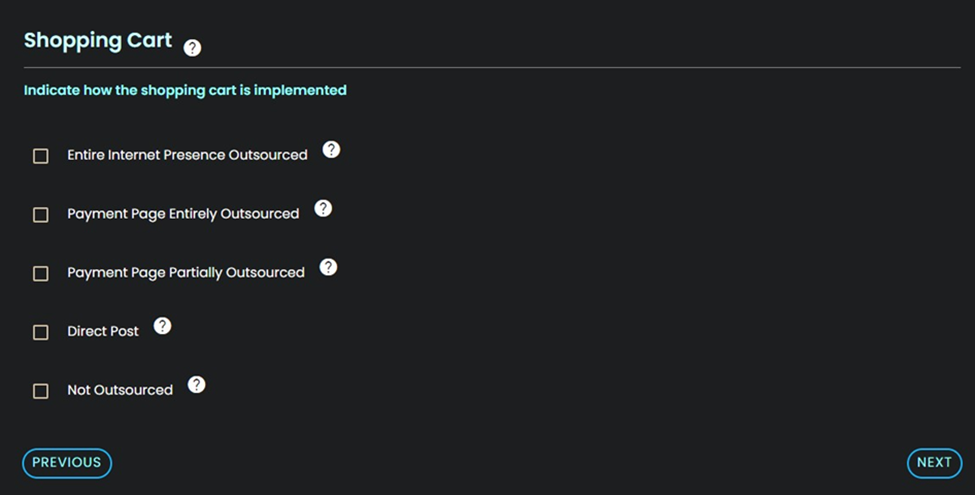Click the 'Payment Page Entirely Outsourced' label text
This screenshot has width=975, height=495.
(x=183, y=214)
